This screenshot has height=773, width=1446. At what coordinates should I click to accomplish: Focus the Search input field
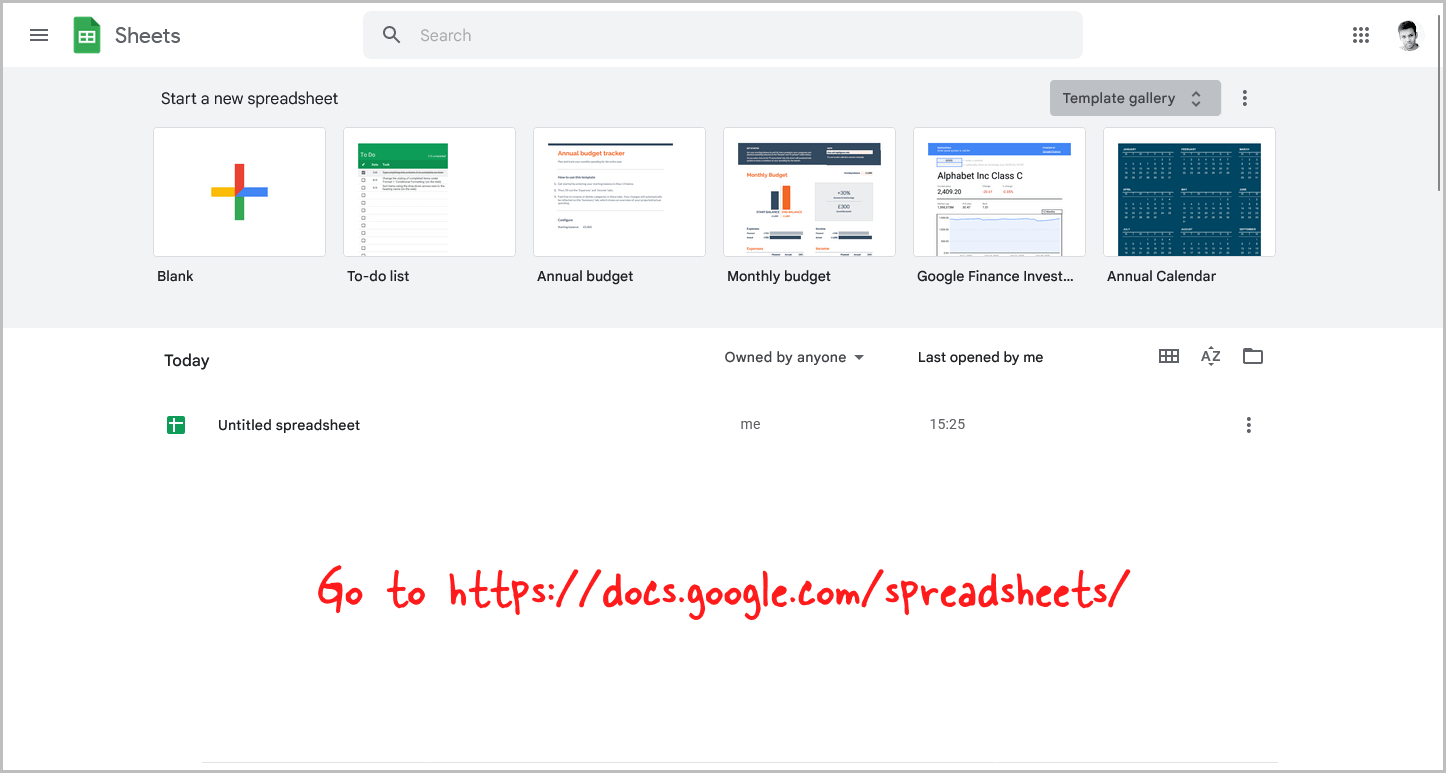(723, 35)
